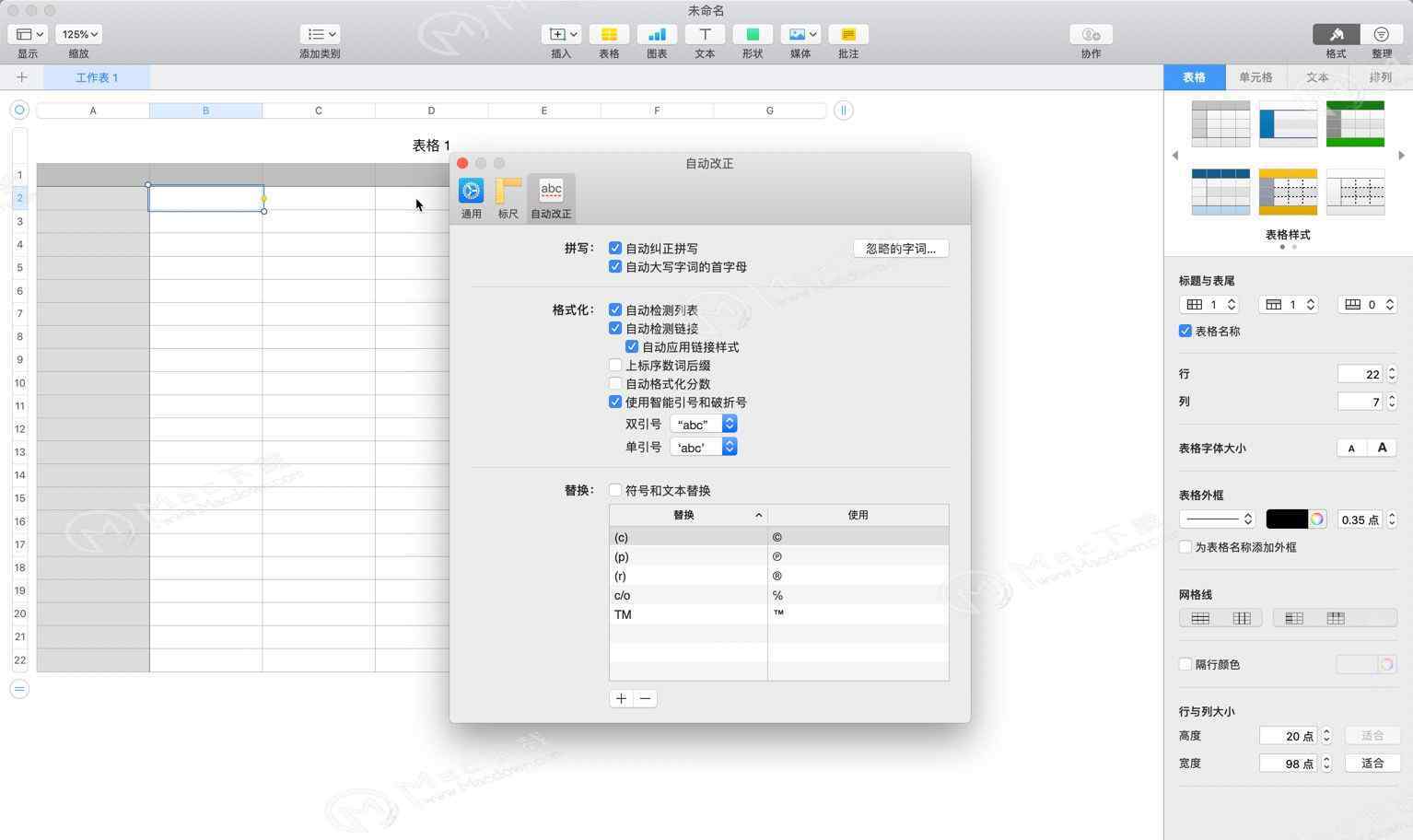This screenshot has height=840, width=1413.
Task: Open the table outline line style dropdown
Action: (x=1218, y=519)
